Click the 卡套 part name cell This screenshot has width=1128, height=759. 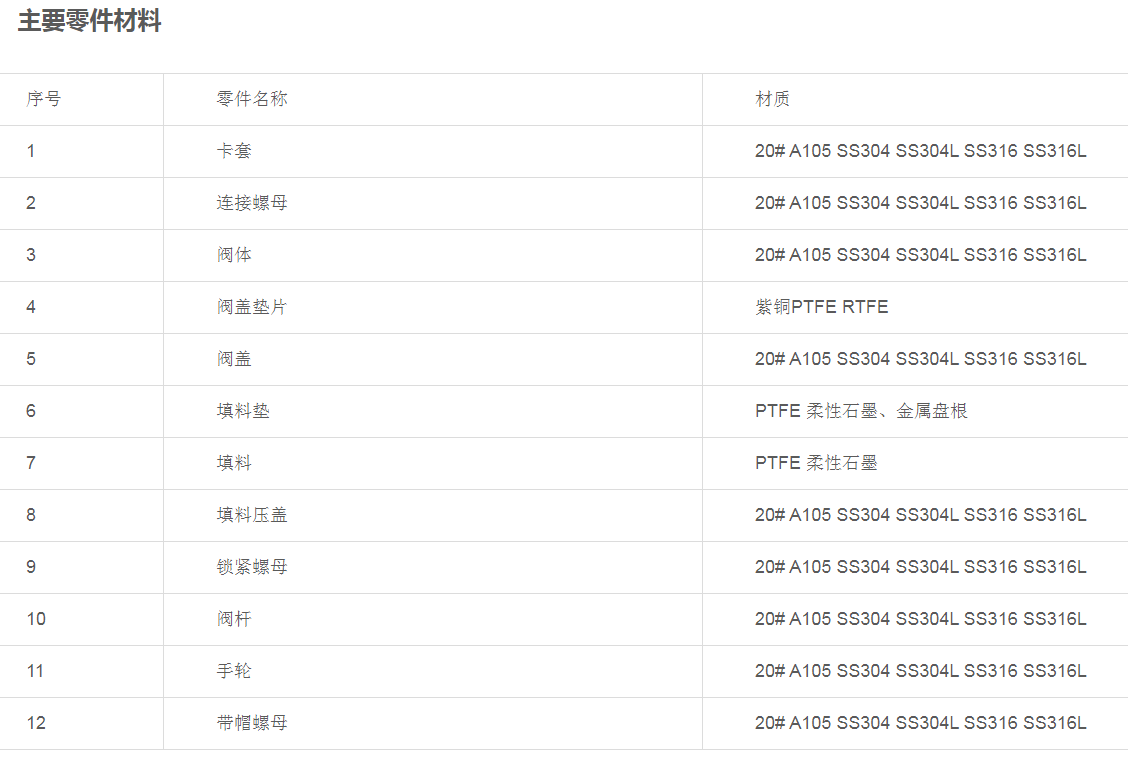click(x=234, y=151)
